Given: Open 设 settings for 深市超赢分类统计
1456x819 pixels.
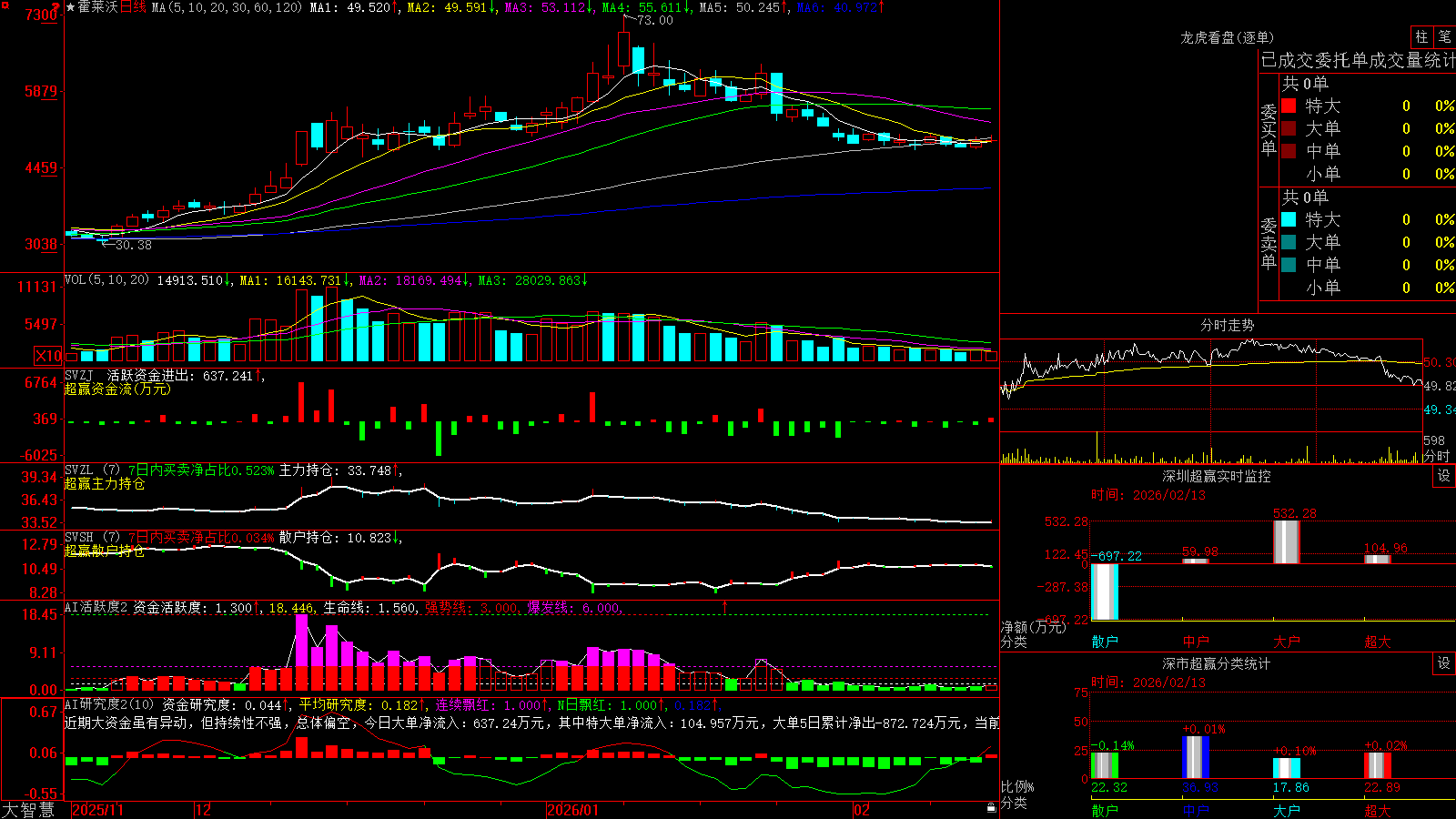Looking at the screenshot, I should [x=1444, y=663].
